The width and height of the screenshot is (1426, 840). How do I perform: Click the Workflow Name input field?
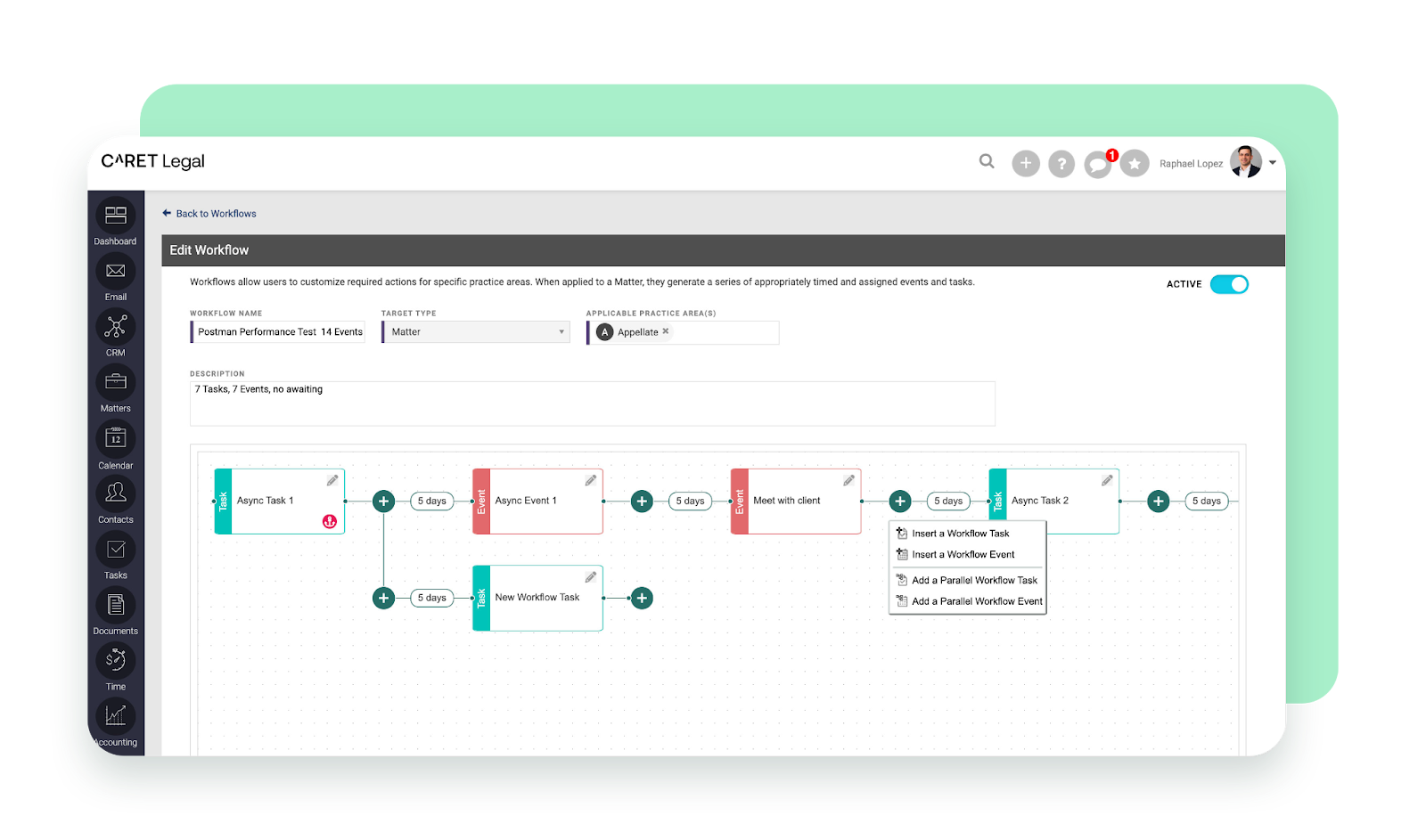pos(278,332)
